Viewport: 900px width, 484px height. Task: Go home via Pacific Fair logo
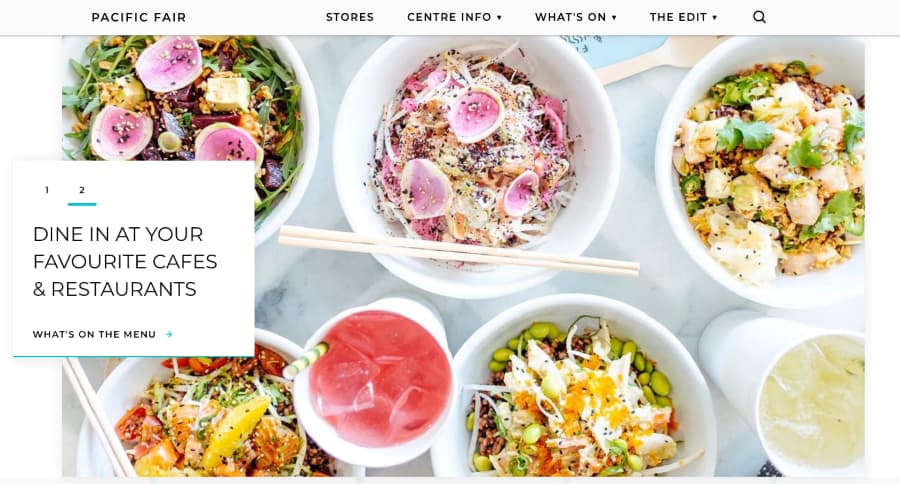tap(139, 17)
